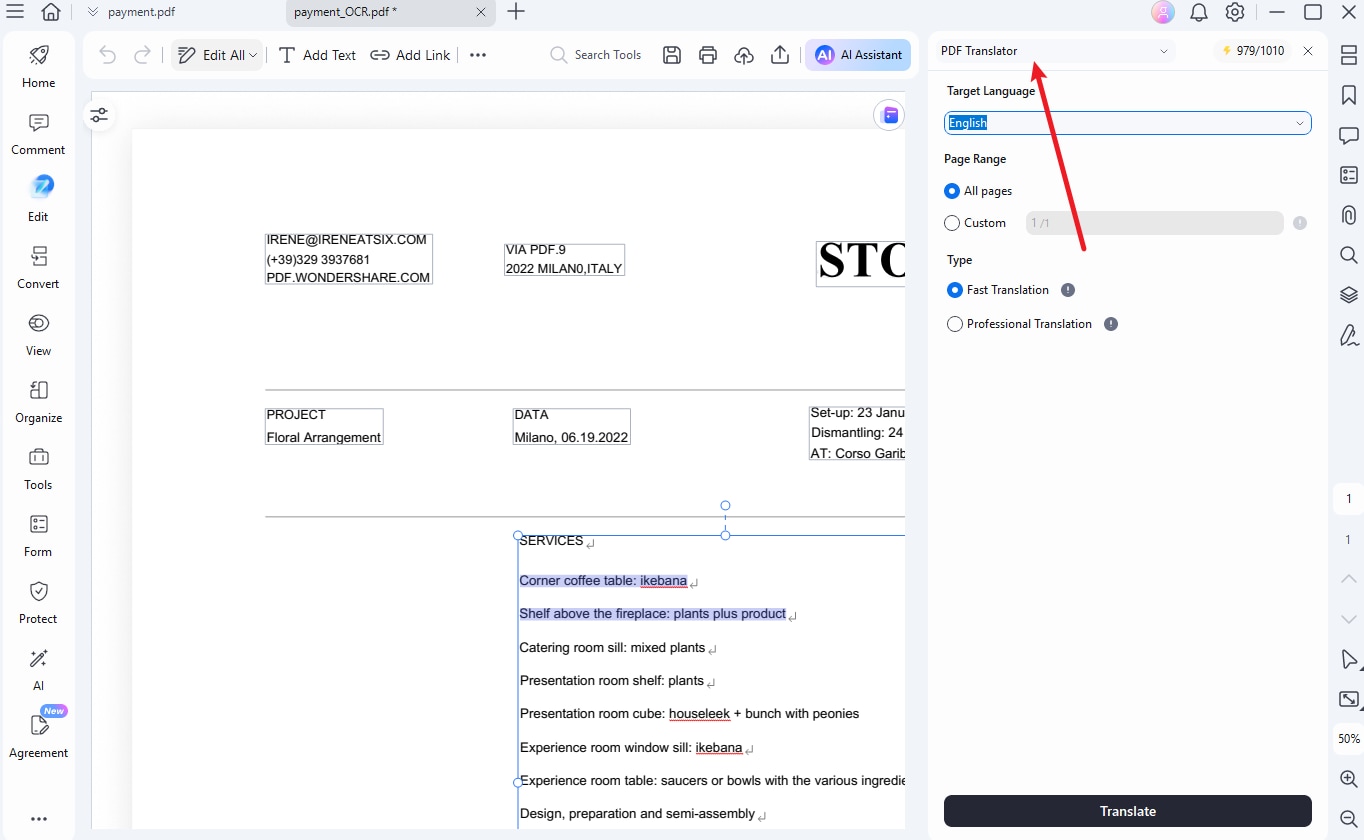Expand the PDF Translator panel dropdown
Screen dimensions: 1364x840
1164,51
